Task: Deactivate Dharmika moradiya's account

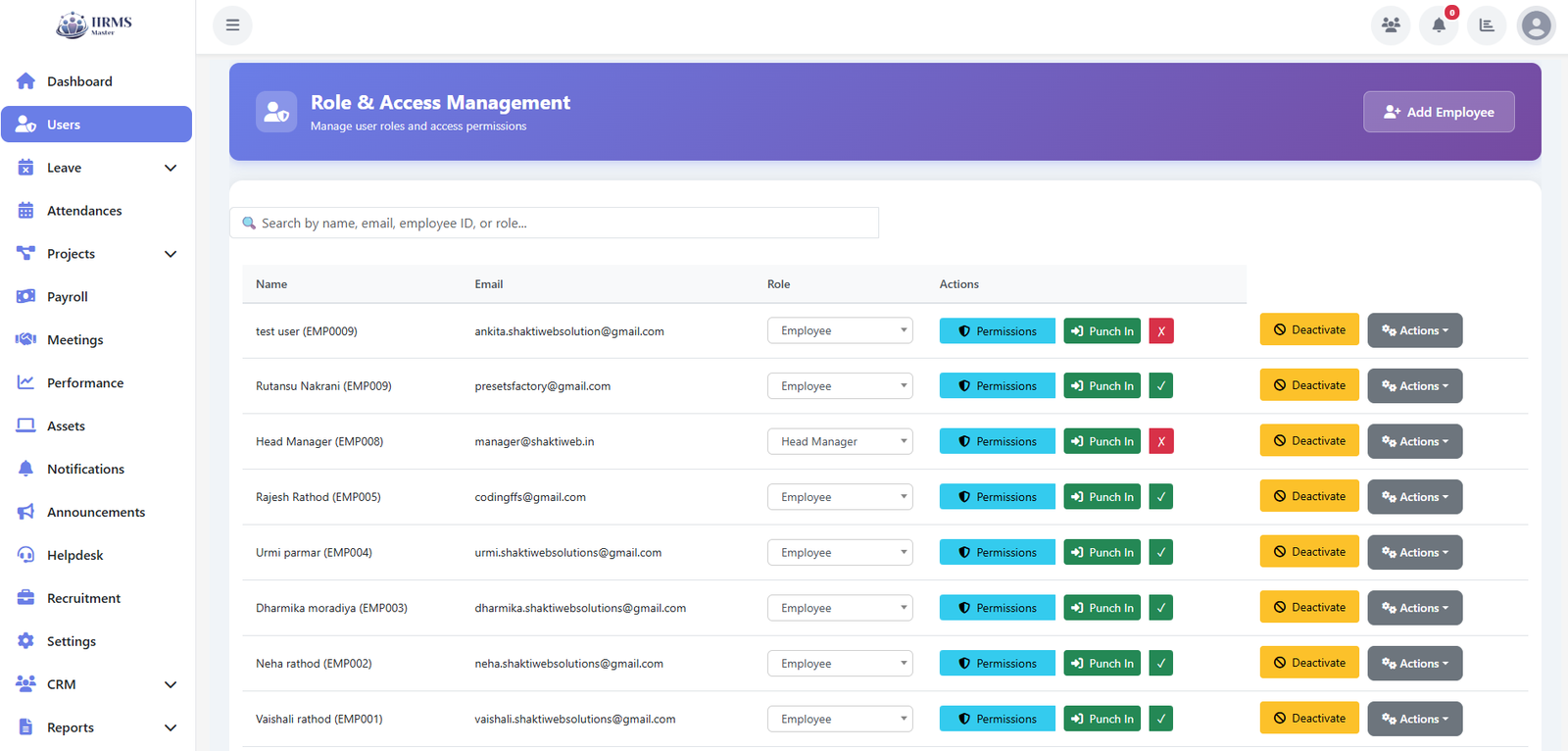Action: [1309, 607]
